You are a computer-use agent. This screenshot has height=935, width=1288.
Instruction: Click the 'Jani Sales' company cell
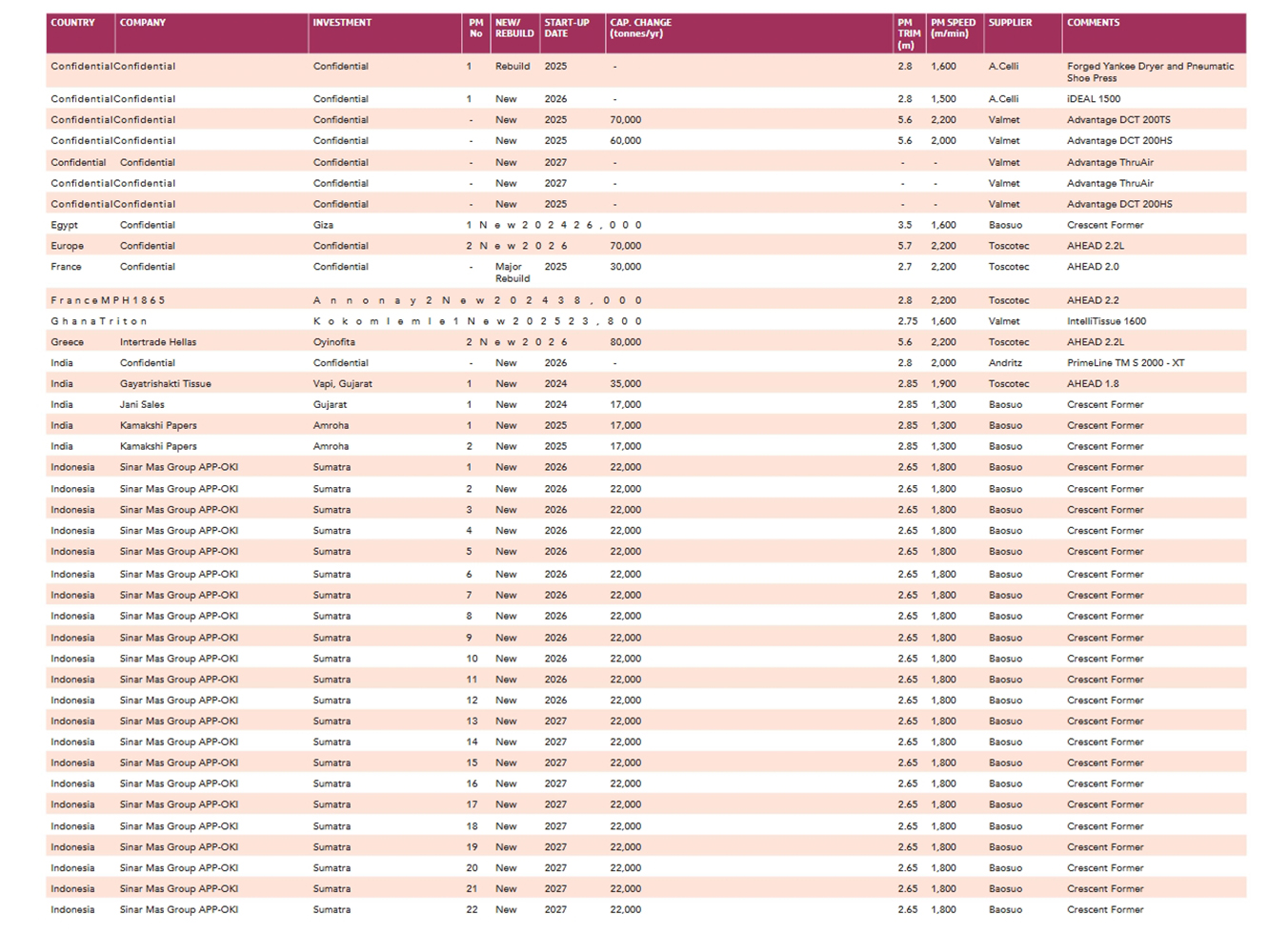(x=142, y=405)
